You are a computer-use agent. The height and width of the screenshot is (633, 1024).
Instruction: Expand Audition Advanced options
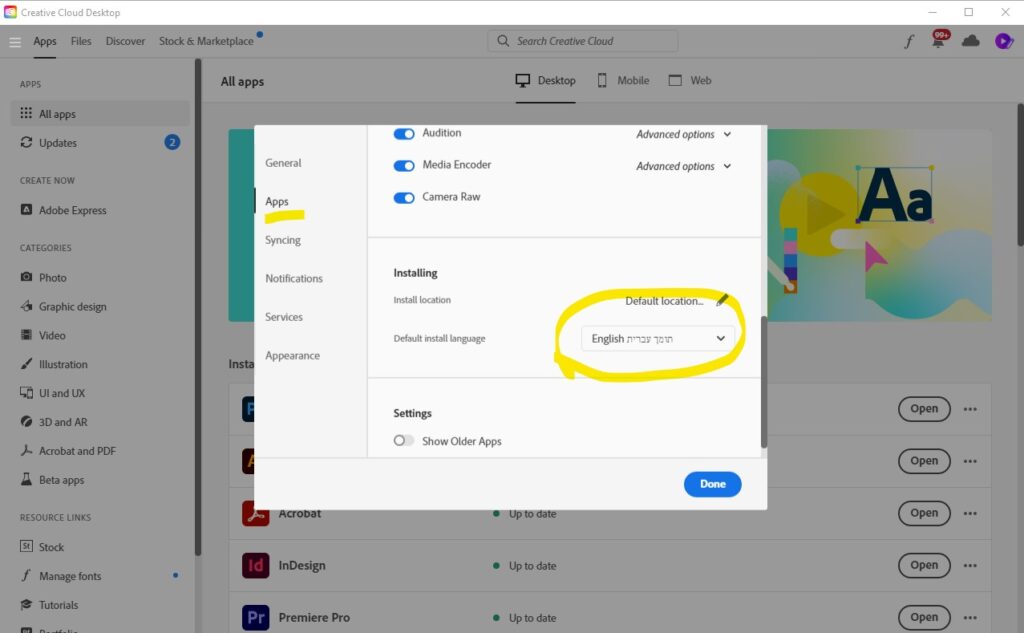(684, 134)
